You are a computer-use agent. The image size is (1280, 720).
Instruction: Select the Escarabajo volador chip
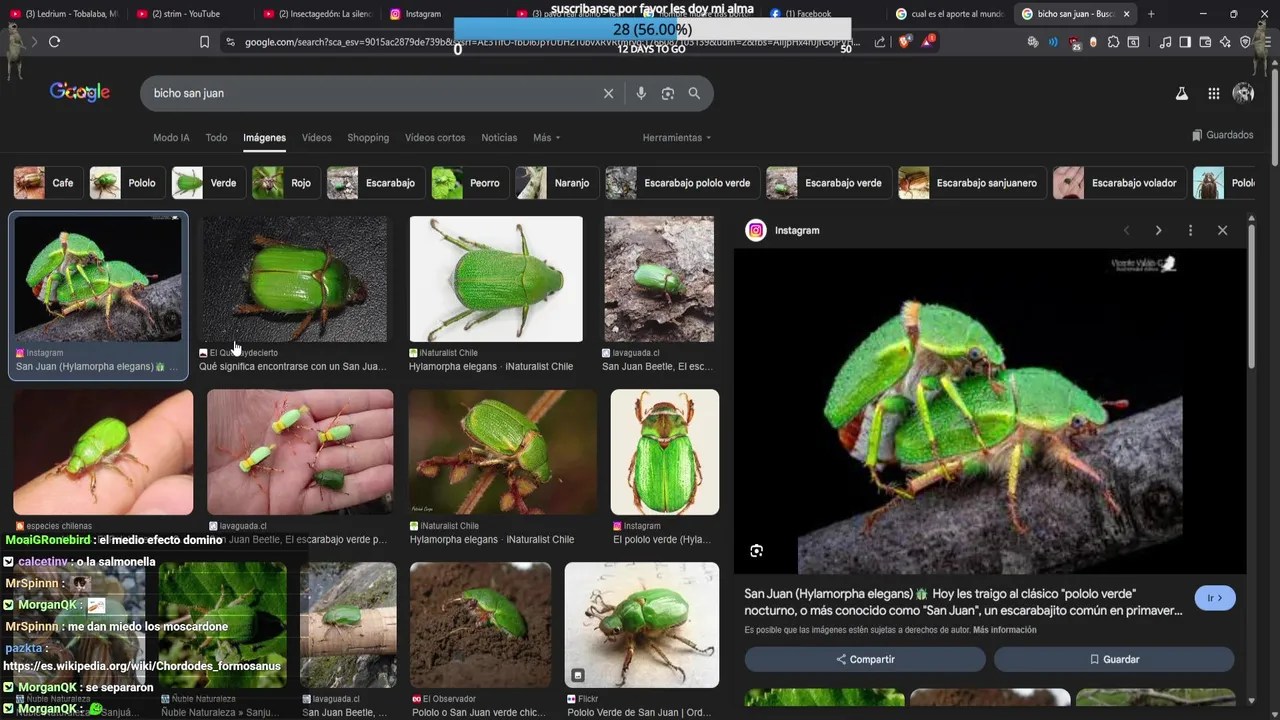click(x=1118, y=183)
